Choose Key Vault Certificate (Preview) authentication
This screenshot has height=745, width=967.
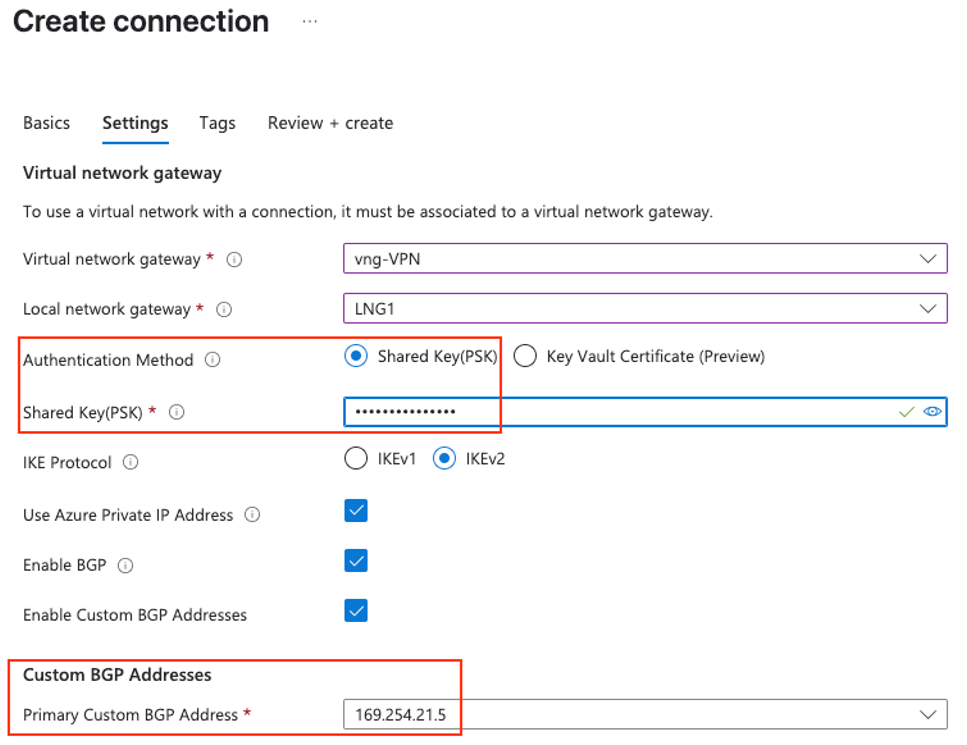525,355
